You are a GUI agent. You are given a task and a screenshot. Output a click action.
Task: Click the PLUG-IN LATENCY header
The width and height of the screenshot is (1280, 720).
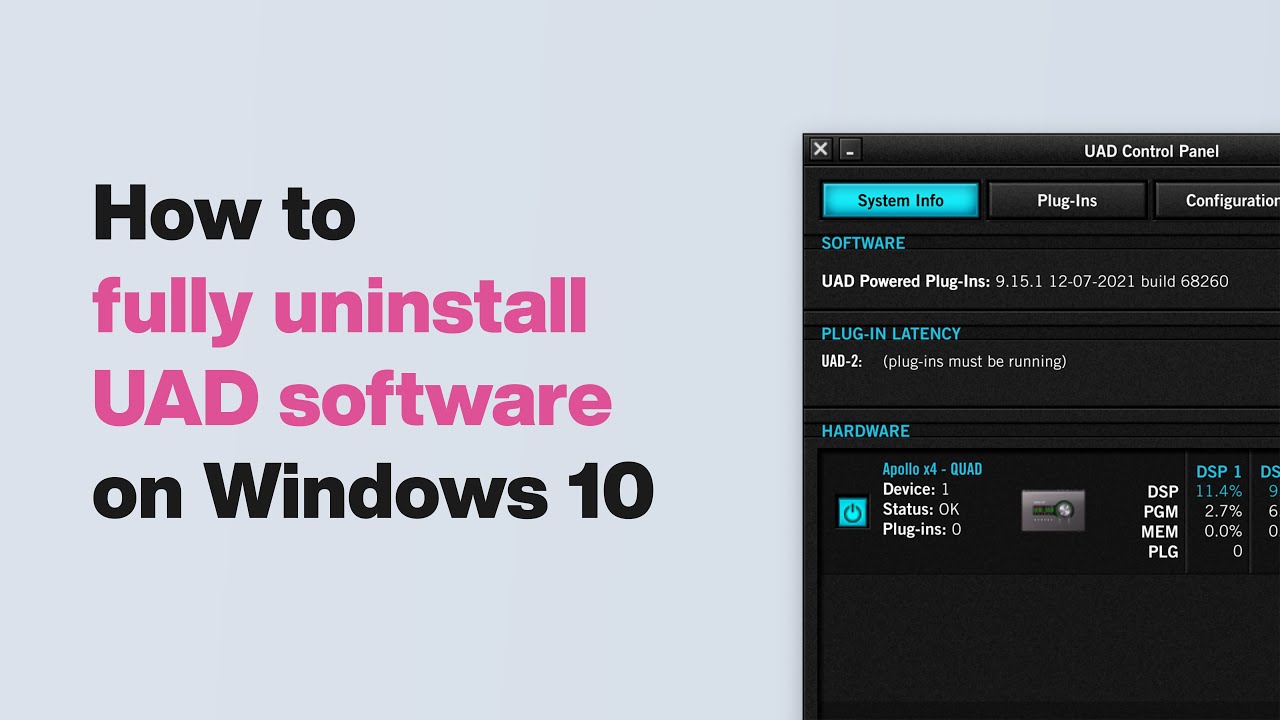tap(891, 333)
